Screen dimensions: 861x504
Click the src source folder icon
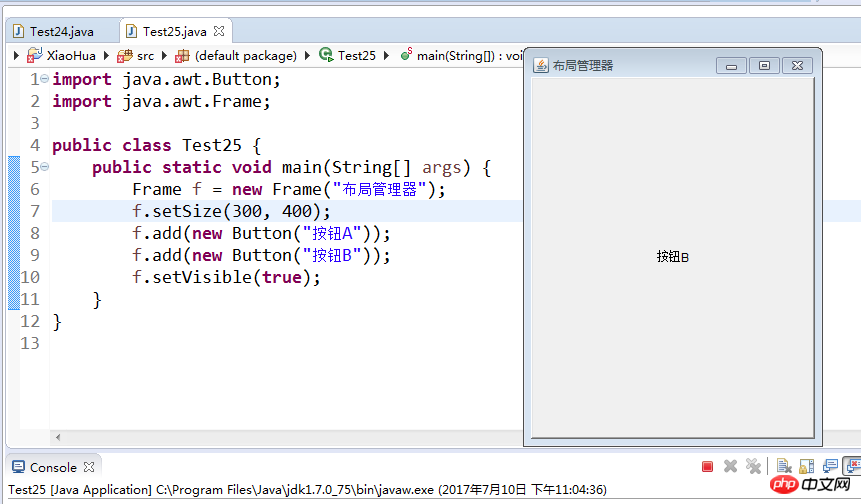(125, 55)
